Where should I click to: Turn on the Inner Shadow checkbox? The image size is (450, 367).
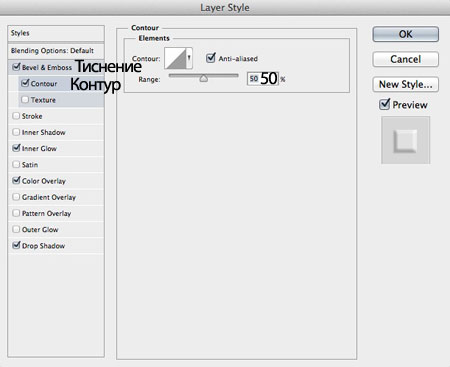point(16,132)
